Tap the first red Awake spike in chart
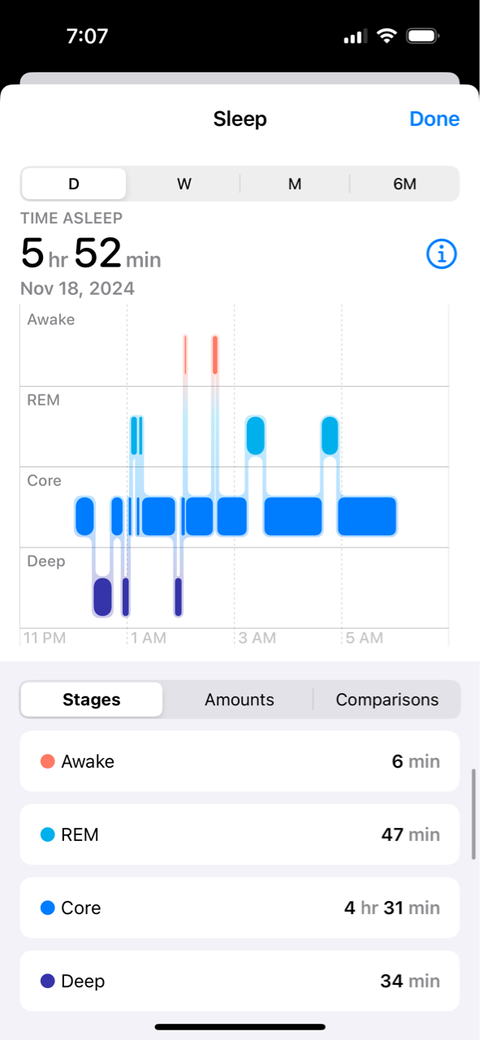This screenshot has width=480, height=1040. (186, 355)
